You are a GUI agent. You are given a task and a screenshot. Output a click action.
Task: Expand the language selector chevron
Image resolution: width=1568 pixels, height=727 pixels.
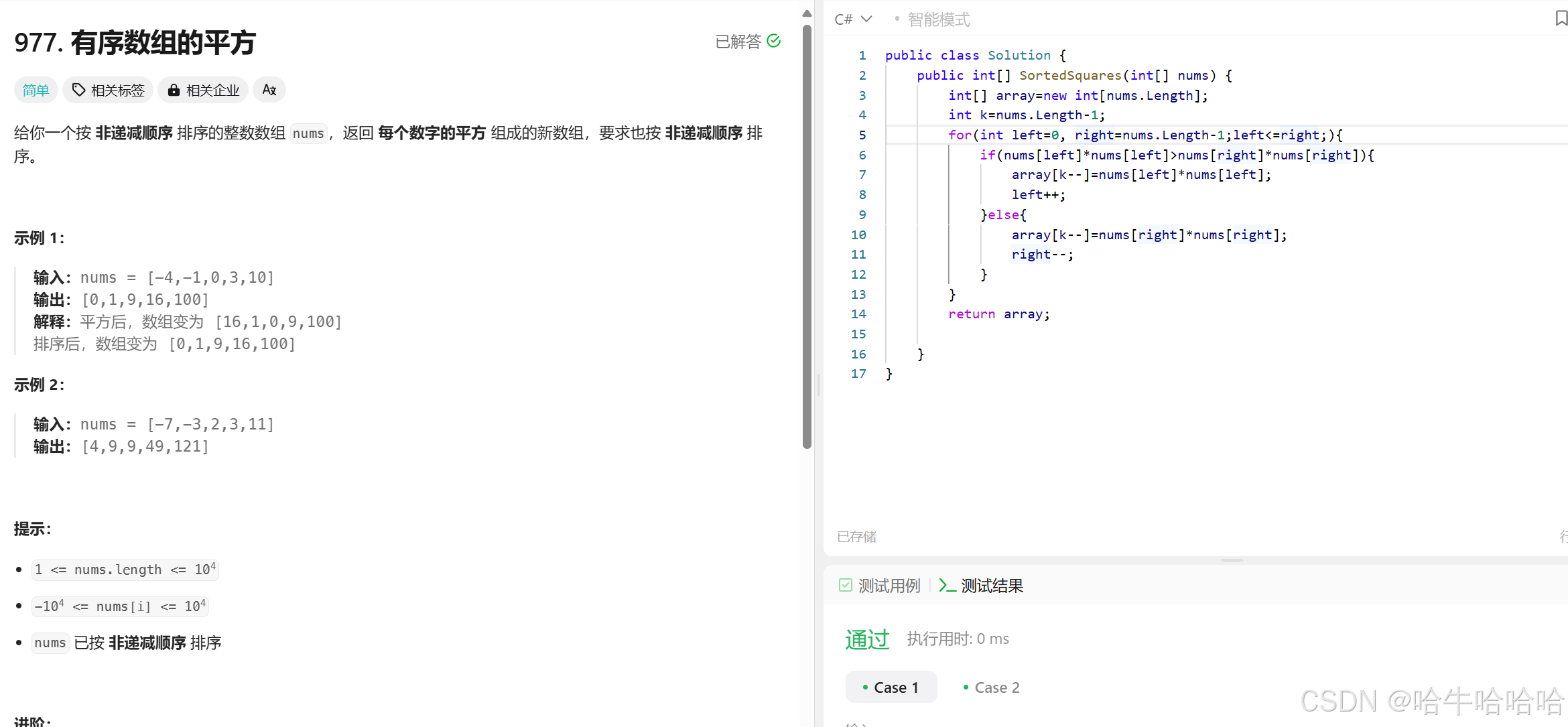click(x=866, y=19)
